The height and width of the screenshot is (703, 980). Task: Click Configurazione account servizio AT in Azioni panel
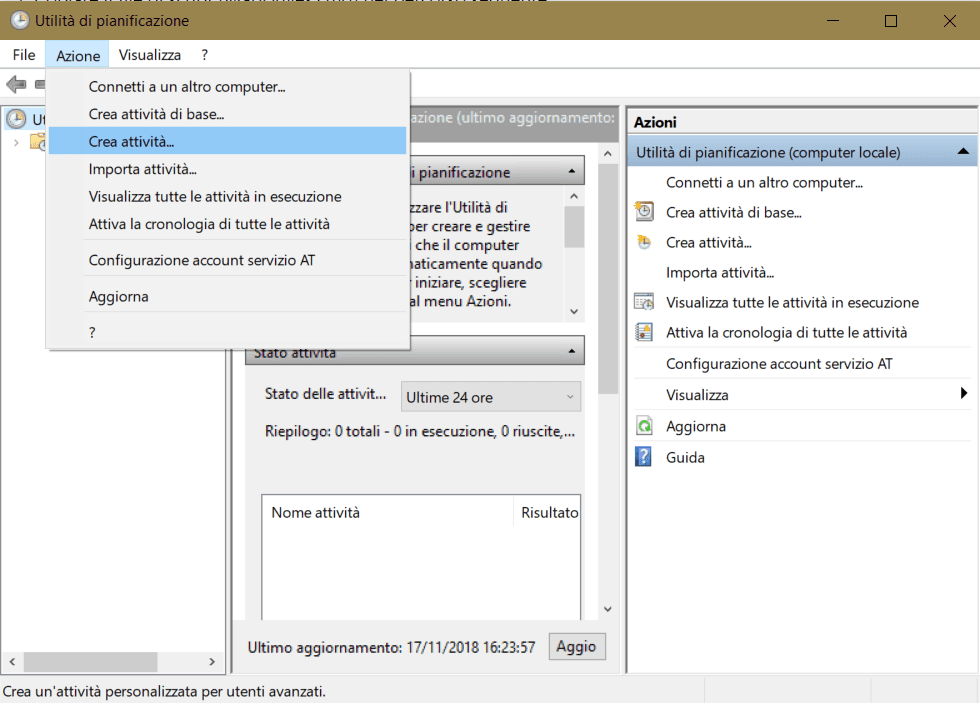tap(779, 364)
